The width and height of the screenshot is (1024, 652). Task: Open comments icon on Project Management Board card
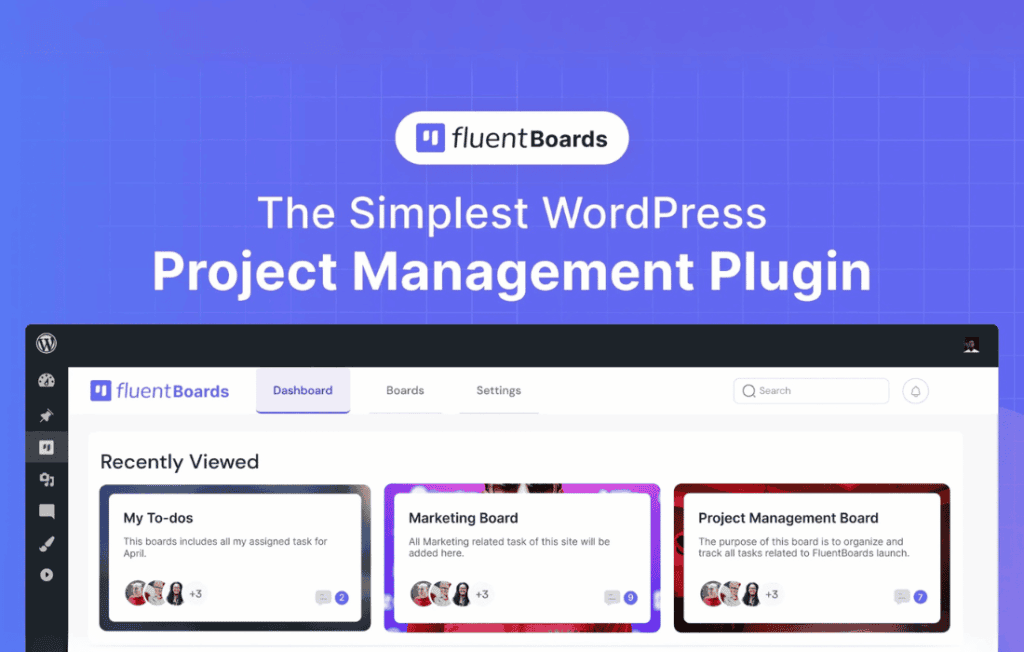coord(902,596)
